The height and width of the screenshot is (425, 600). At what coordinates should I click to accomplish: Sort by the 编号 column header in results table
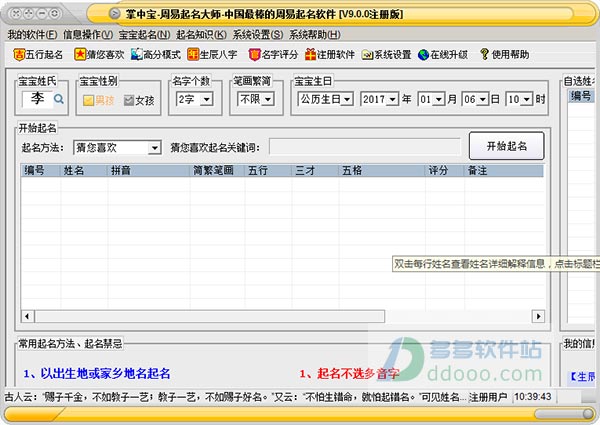41,170
